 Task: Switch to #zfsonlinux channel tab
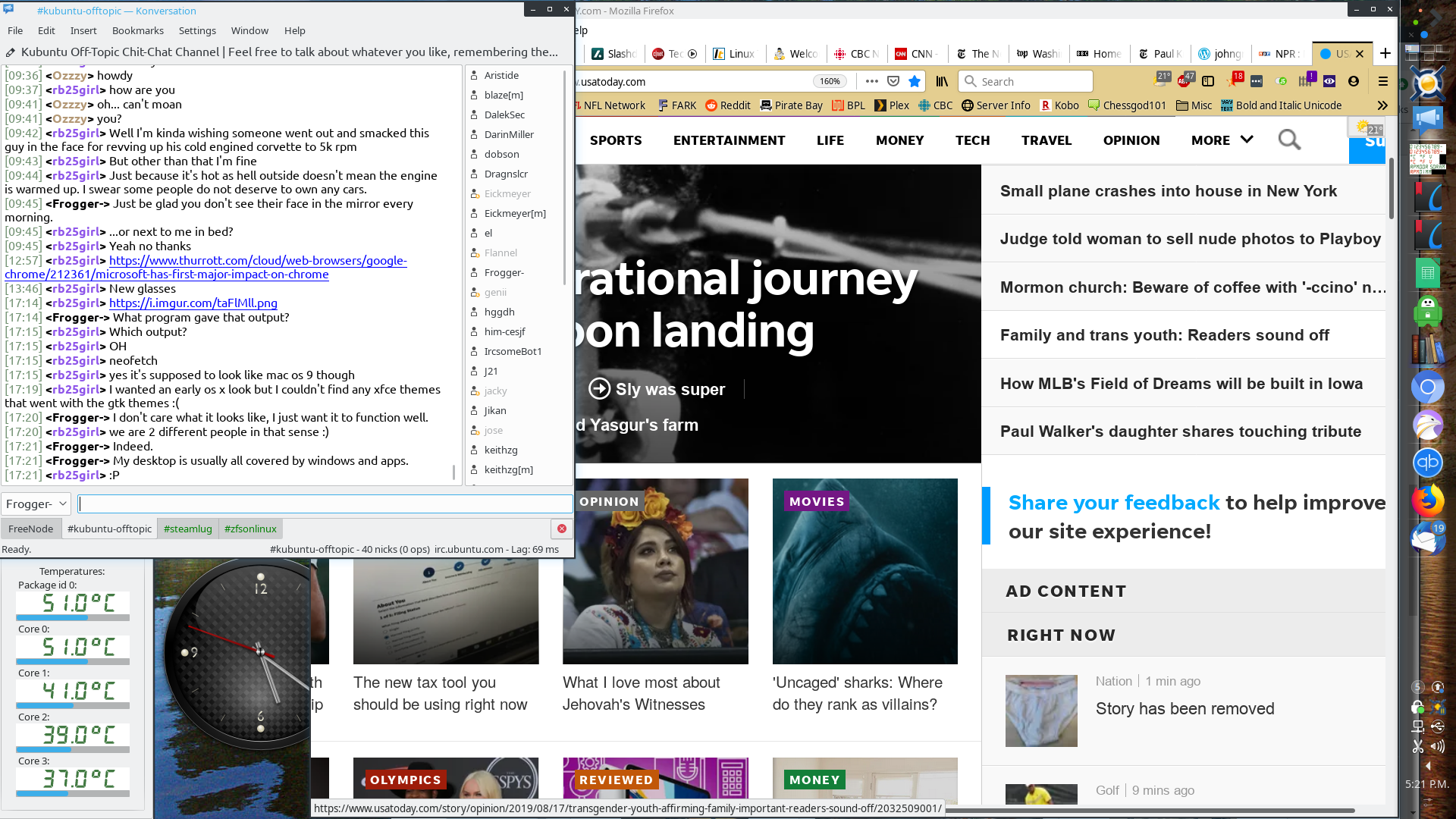[x=250, y=529]
